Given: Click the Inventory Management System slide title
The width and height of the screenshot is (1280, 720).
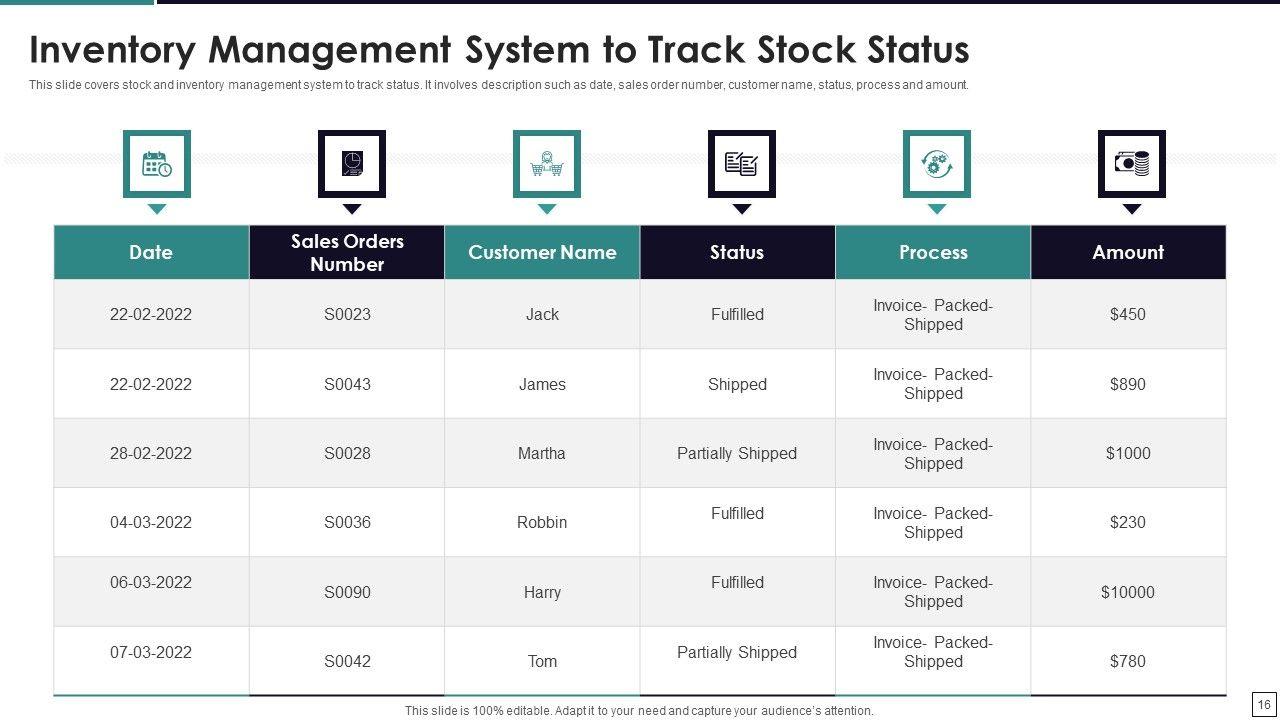Looking at the screenshot, I should (x=499, y=50).
